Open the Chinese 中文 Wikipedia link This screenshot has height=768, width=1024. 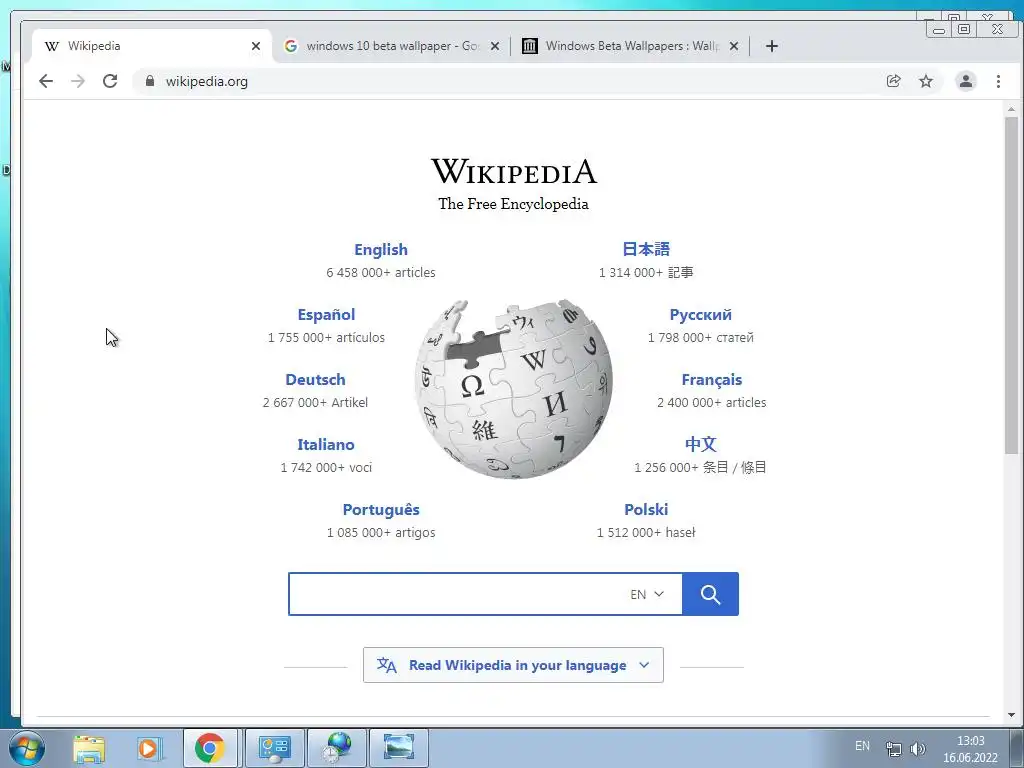tap(701, 445)
